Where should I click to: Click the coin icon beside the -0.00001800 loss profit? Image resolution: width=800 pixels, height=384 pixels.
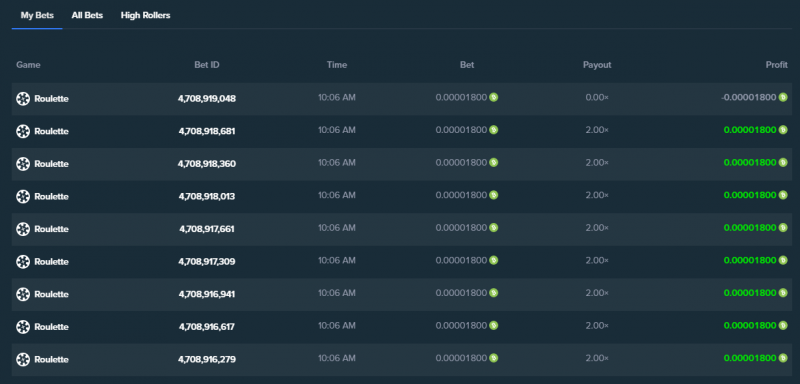(783, 97)
